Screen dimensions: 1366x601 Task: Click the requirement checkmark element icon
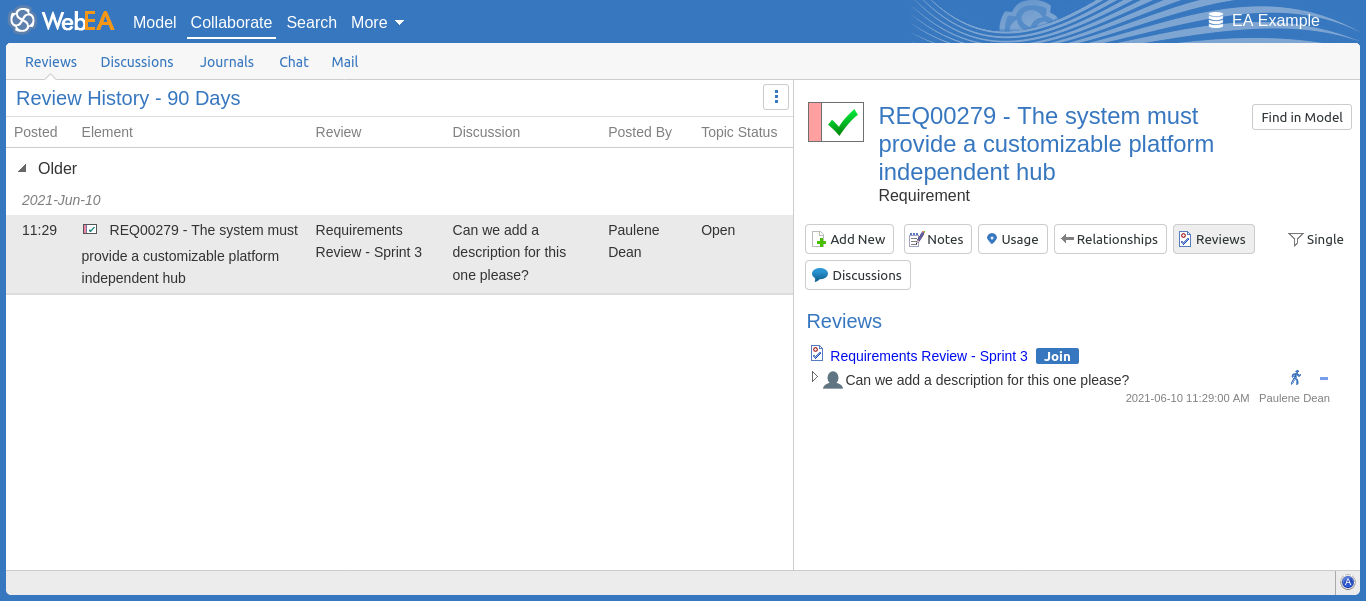[835, 122]
